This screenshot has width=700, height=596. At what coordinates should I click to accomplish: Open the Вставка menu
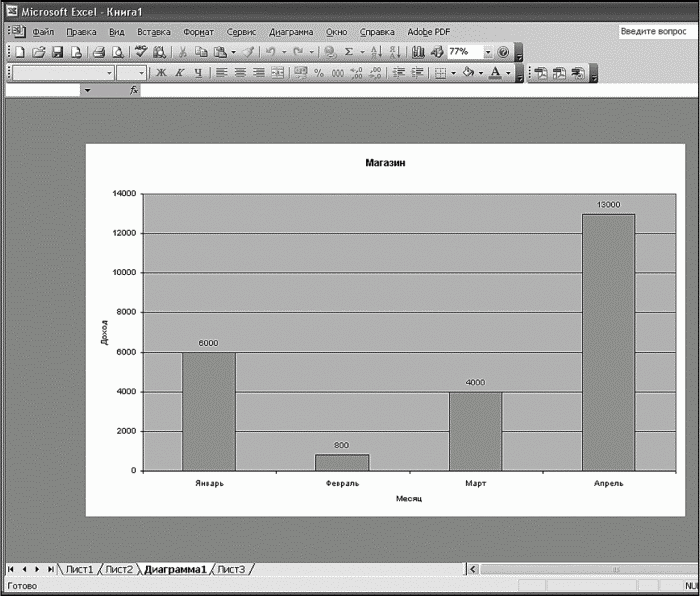click(x=154, y=32)
